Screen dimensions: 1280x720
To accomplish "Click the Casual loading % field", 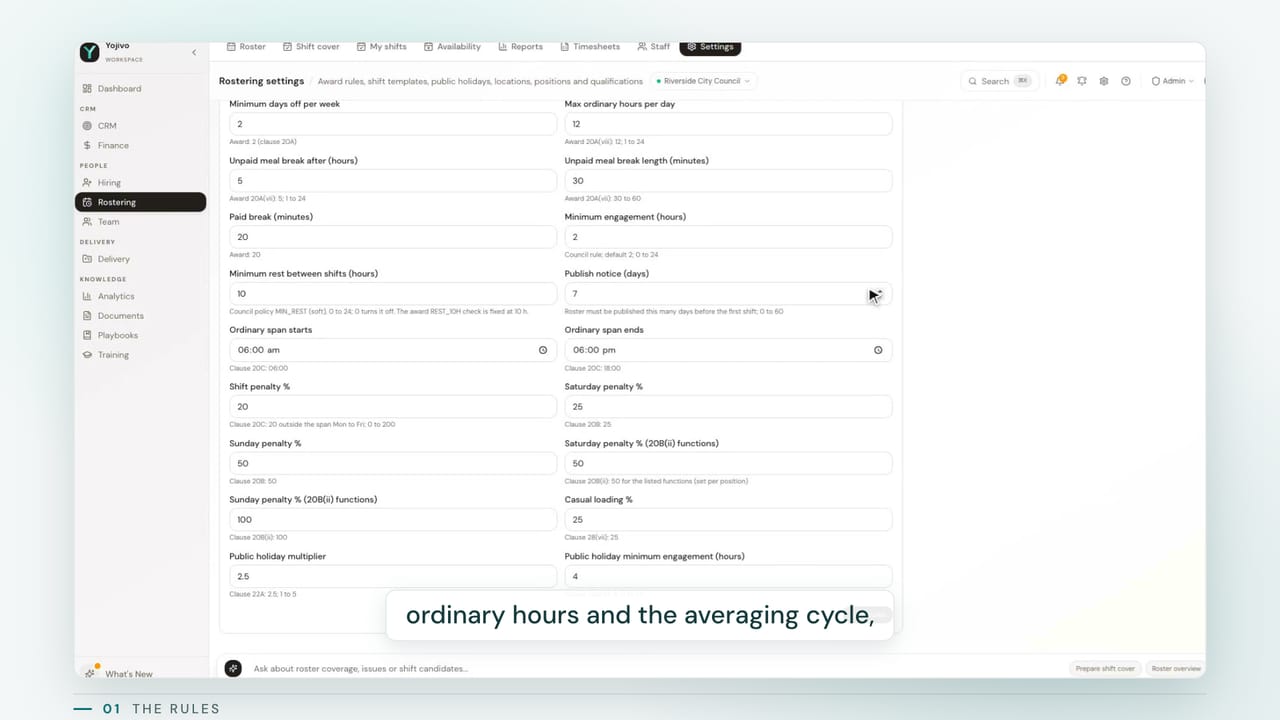I will [x=728, y=520].
